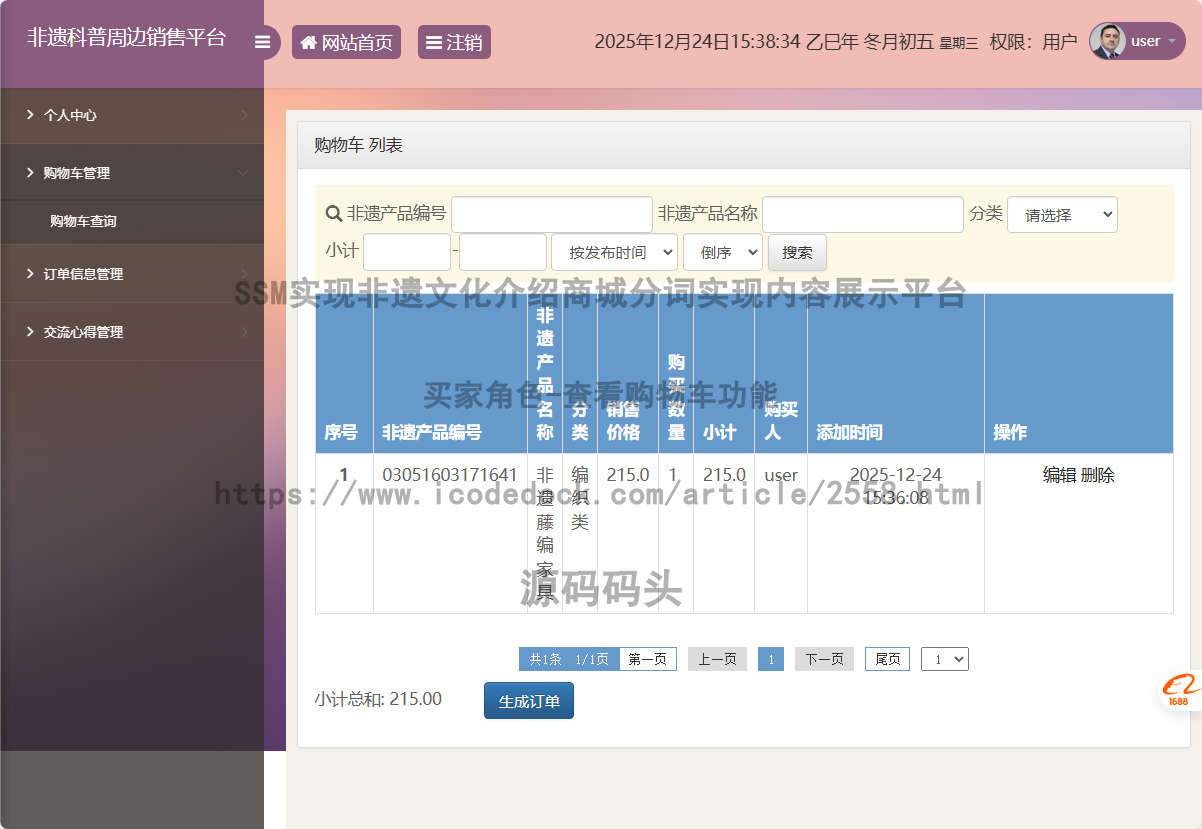Click the user avatar picture
Screen dimensions: 1202x829
pos(1107,41)
